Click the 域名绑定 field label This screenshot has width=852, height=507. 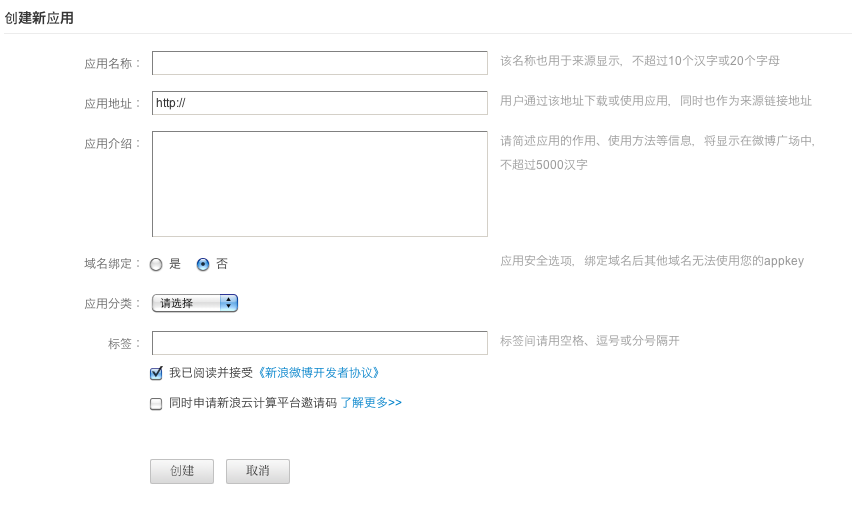(113, 264)
